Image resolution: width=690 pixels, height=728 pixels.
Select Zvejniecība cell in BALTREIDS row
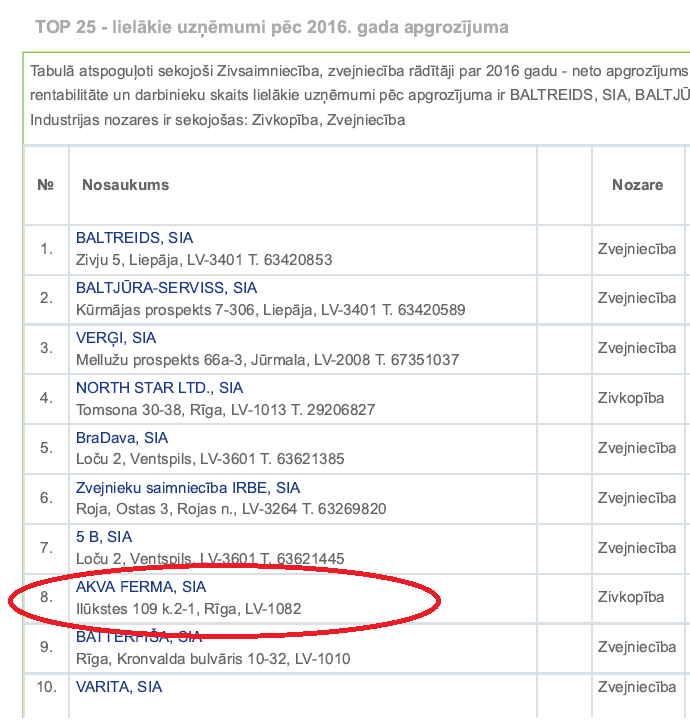click(x=637, y=249)
